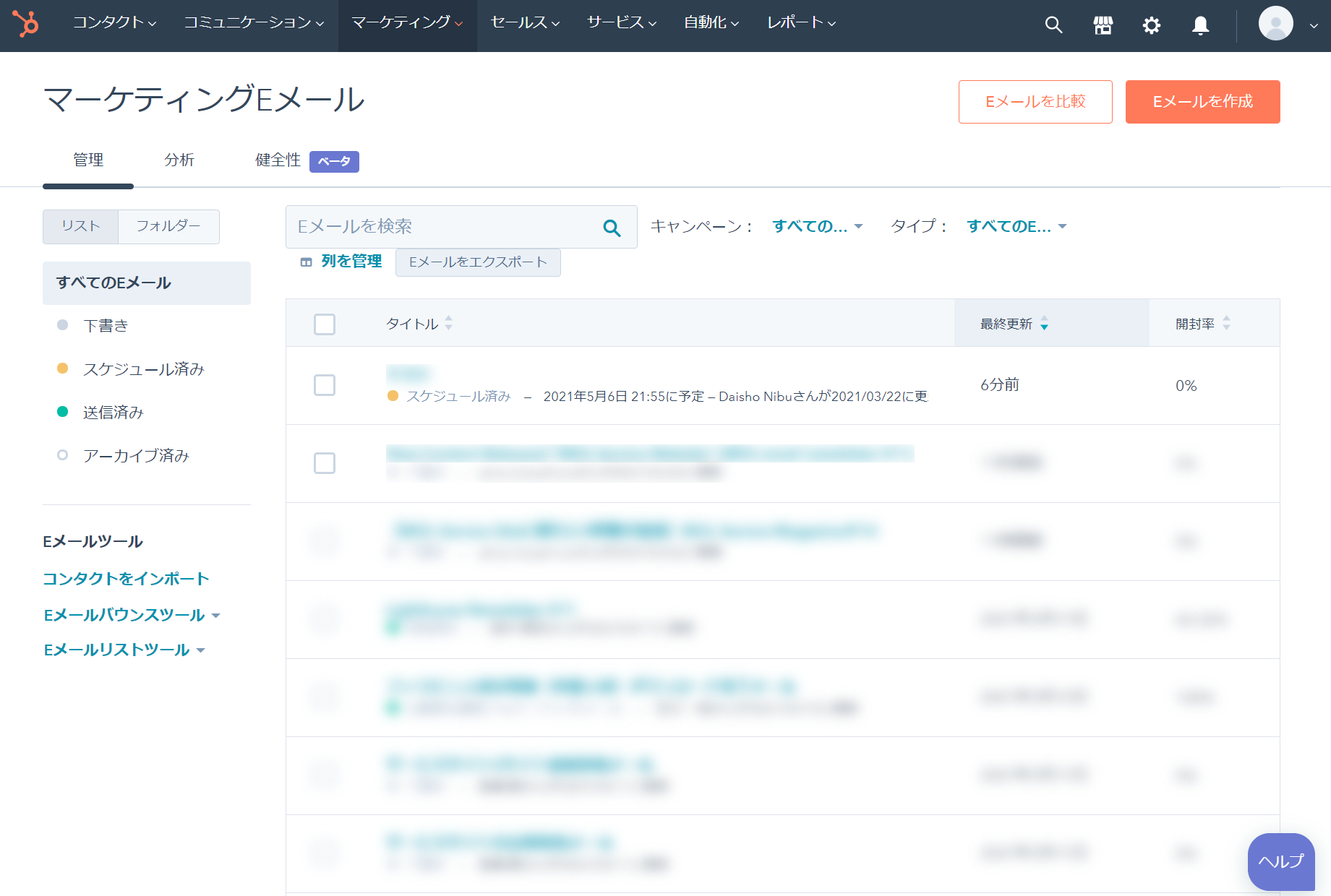The width and height of the screenshot is (1331, 896).
Task: Open the marketplace storefront icon
Action: (x=1103, y=25)
